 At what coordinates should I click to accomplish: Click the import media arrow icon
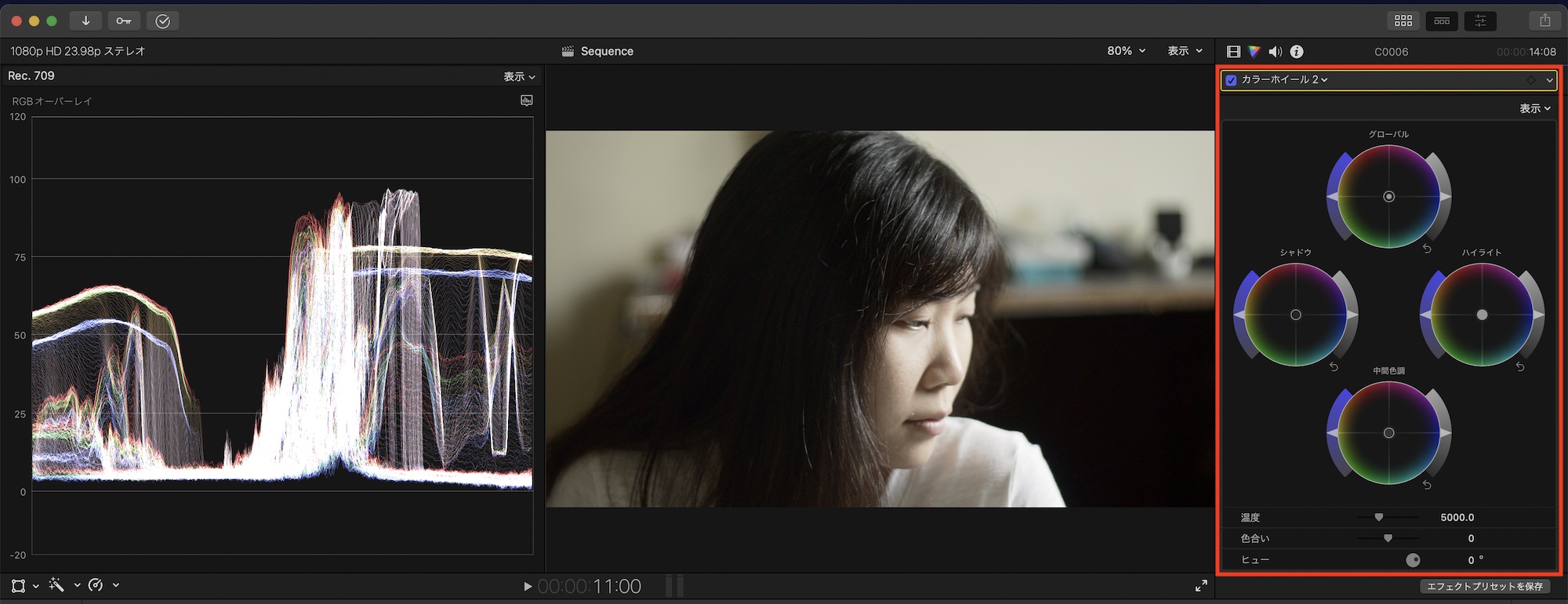(x=85, y=21)
